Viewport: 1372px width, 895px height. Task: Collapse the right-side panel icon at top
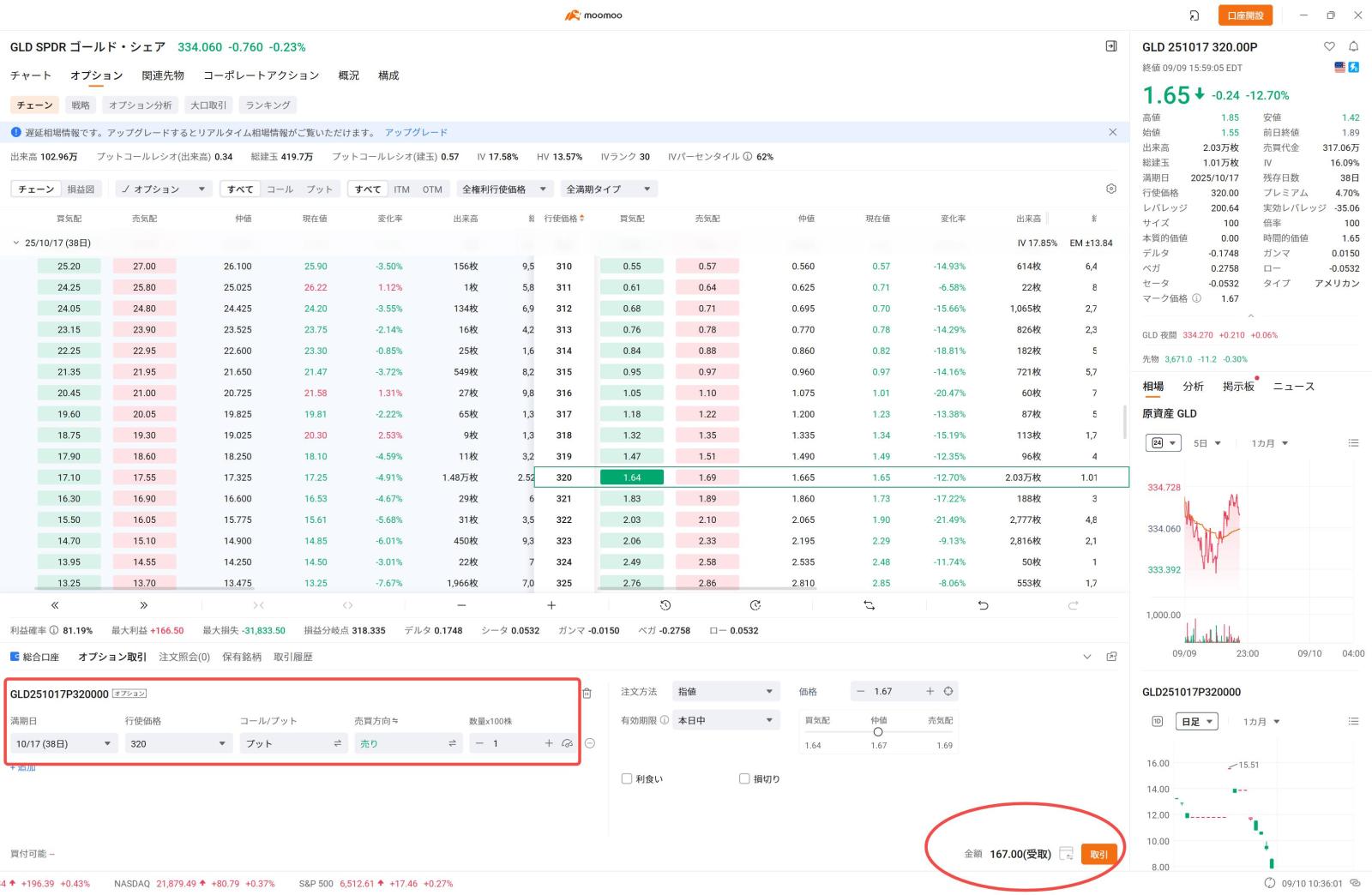[1111, 46]
